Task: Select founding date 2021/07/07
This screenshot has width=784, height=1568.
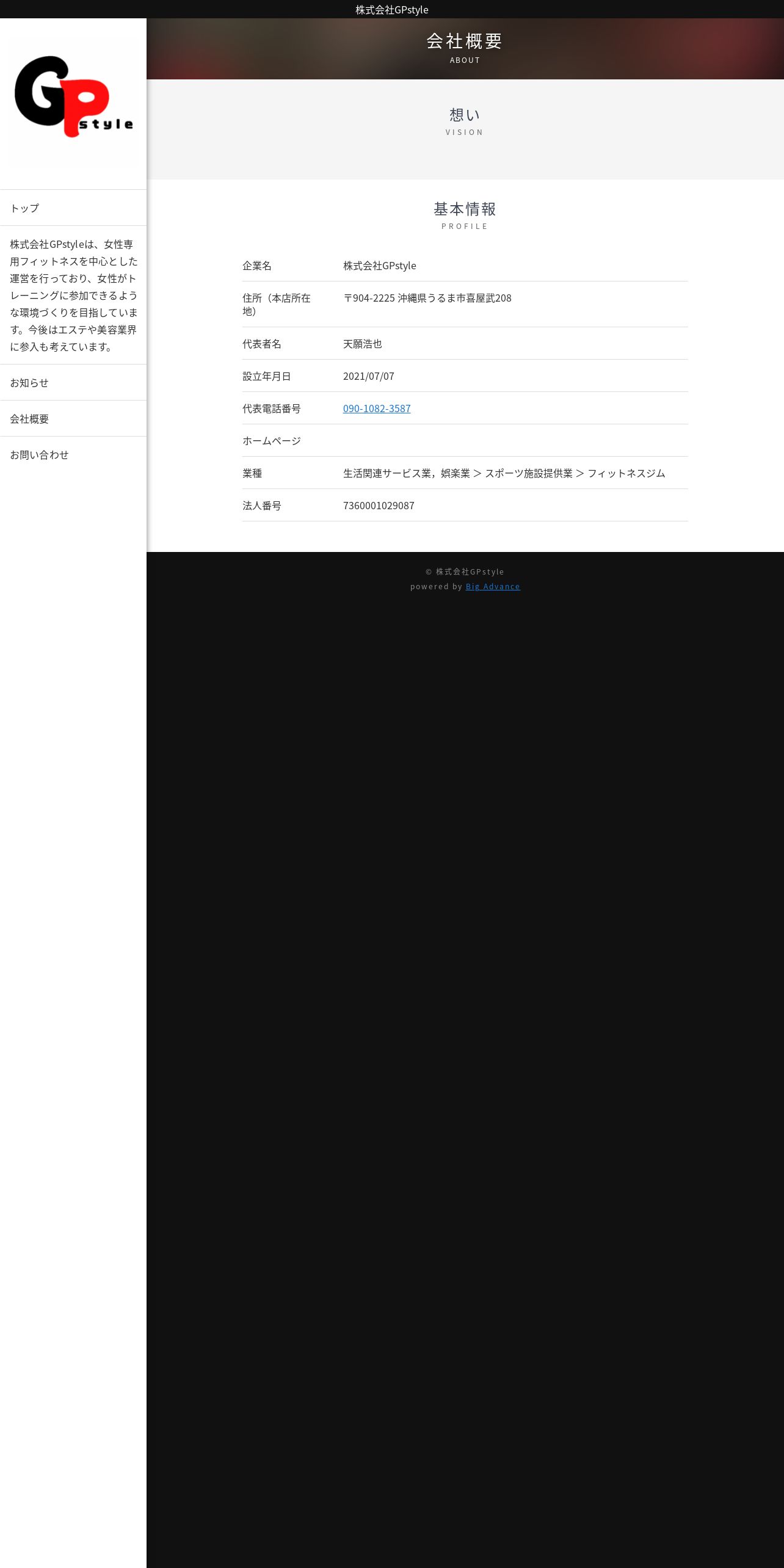Action: [369, 376]
